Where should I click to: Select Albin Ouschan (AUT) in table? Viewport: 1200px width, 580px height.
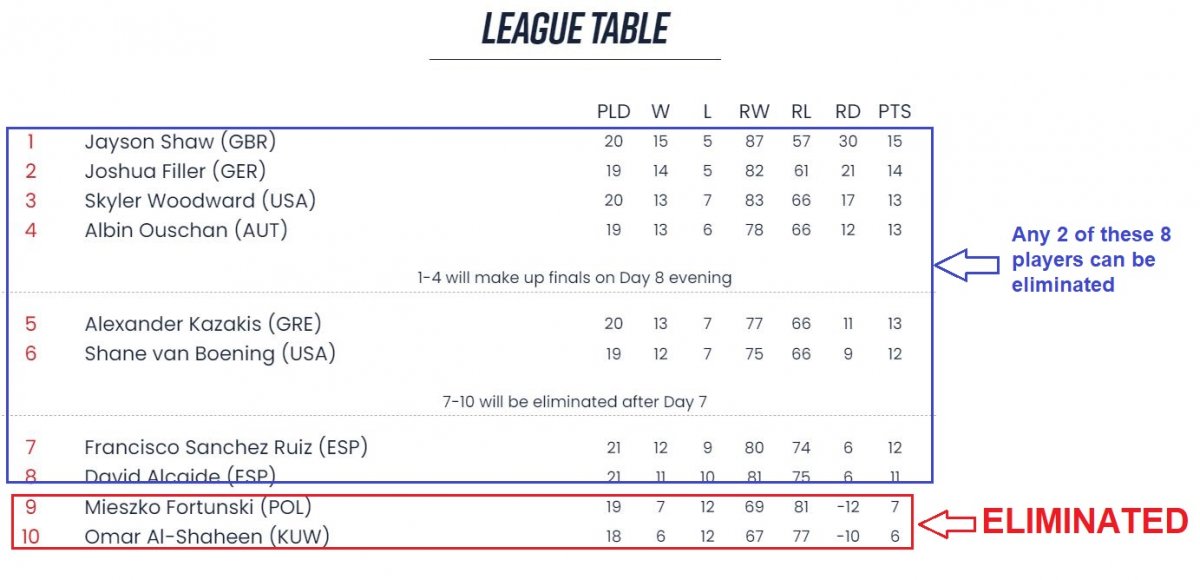point(186,230)
